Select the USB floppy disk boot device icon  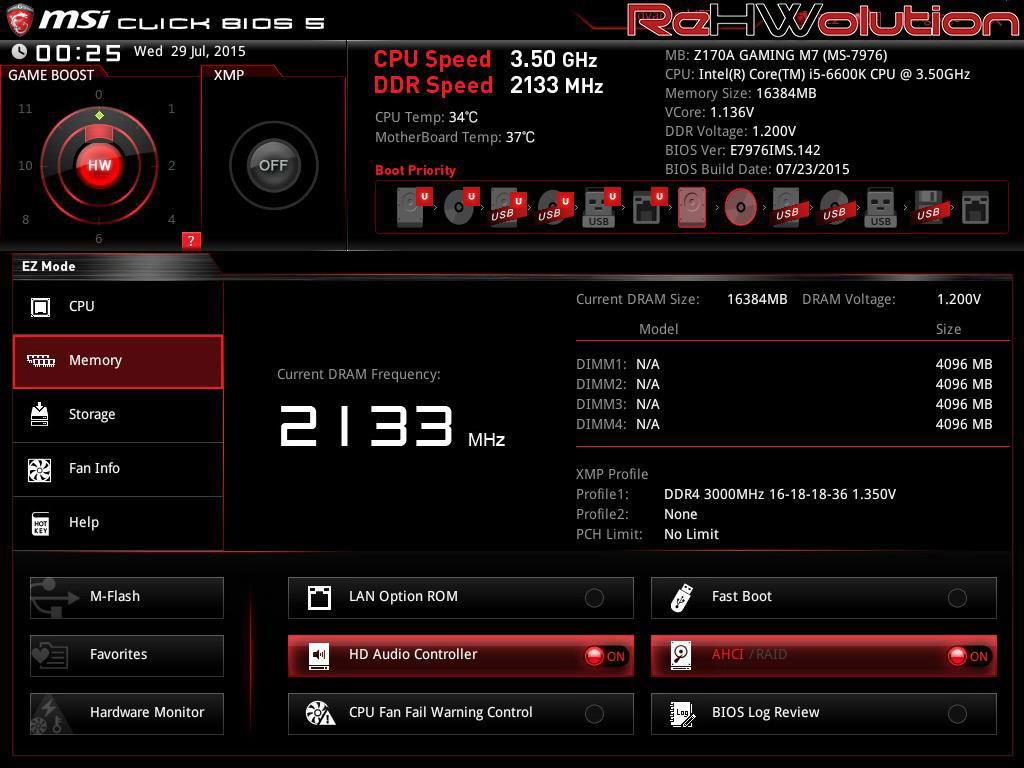(x=927, y=208)
